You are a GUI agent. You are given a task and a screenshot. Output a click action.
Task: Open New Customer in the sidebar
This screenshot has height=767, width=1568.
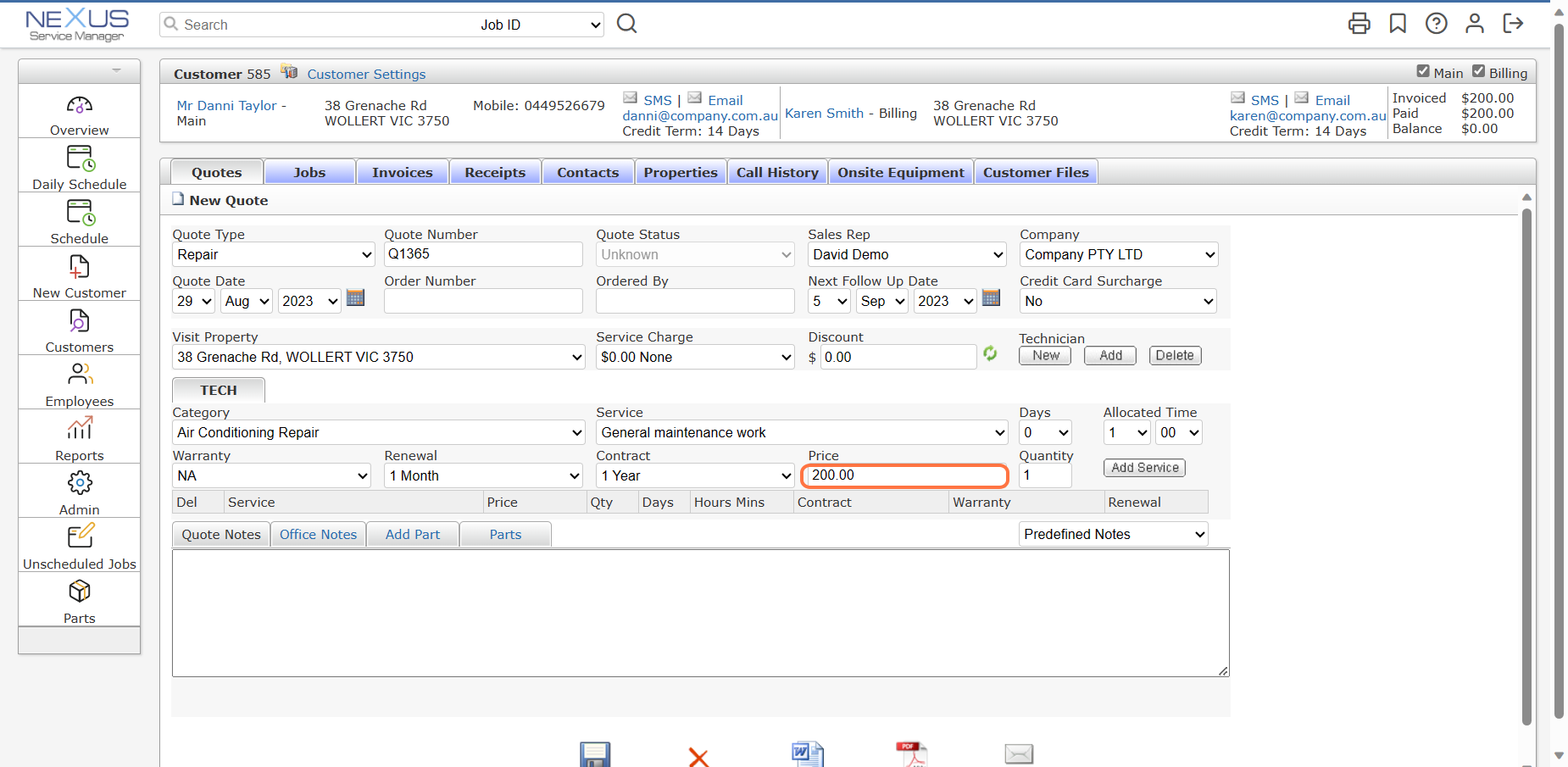click(80, 277)
